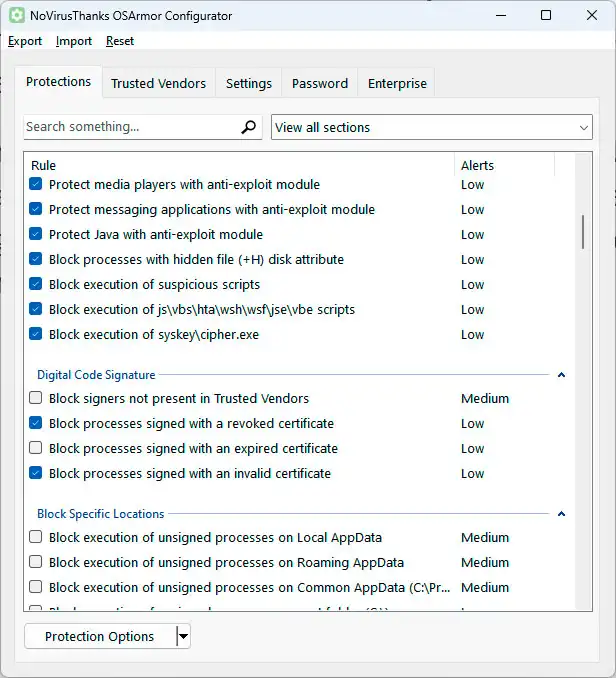Screen dimensions: 616x678
Task: Click Low alert for Protect Java rule
Action: point(472,234)
